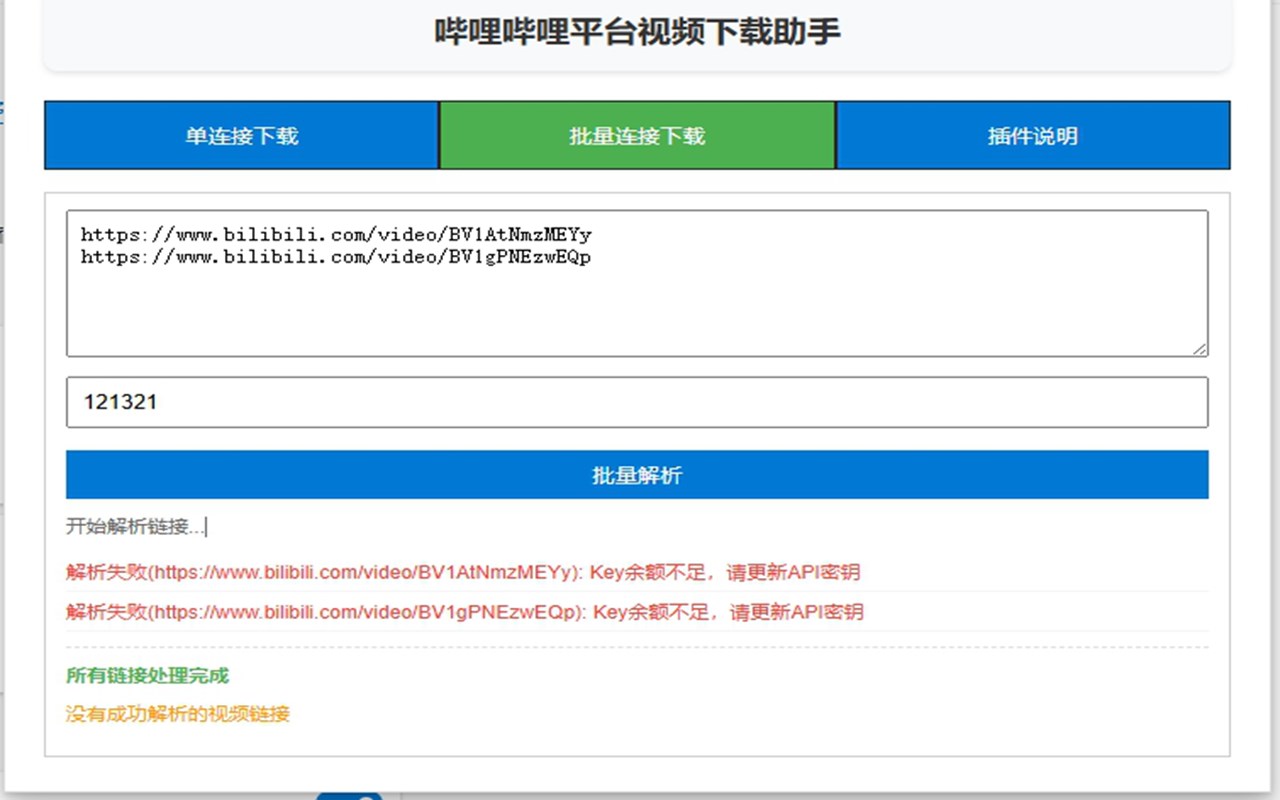Image resolution: width=1280 pixels, height=800 pixels.
Task: Open the 插件说明 tab
Action: click(x=1033, y=135)
